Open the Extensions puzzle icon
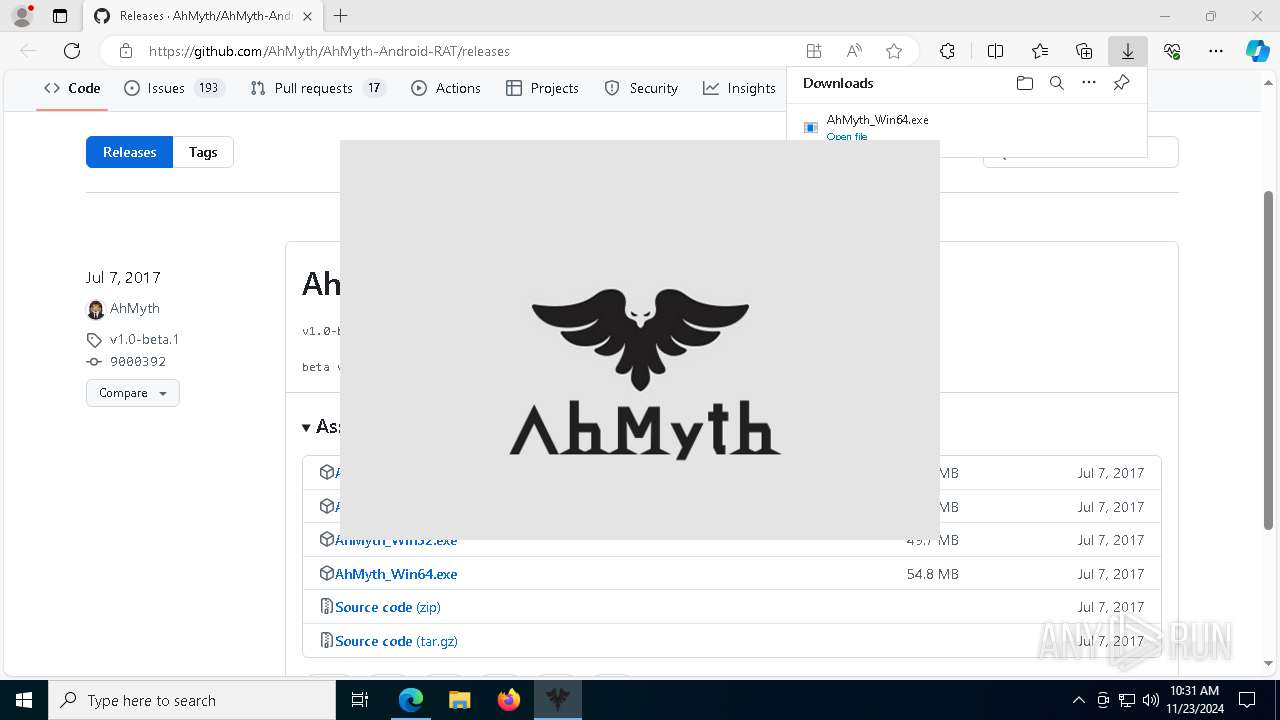This screenshot has width=1280, height=720. (947, 51)
